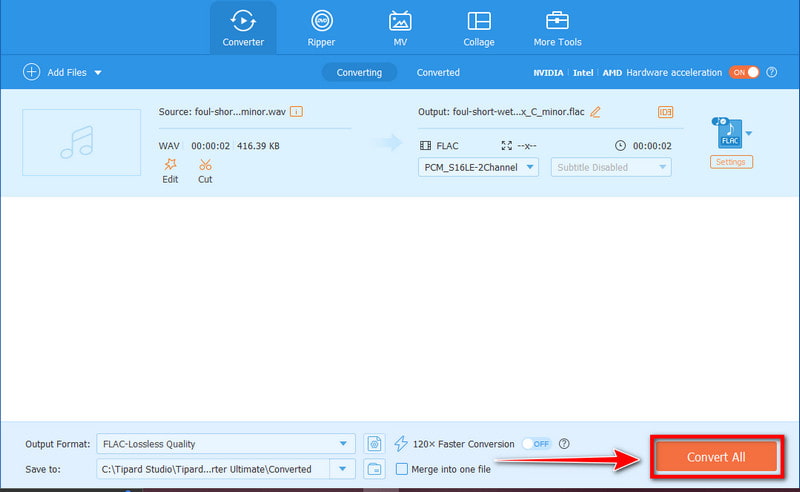
Task: Open Edit star wand icon
Action: pos(170,165)
